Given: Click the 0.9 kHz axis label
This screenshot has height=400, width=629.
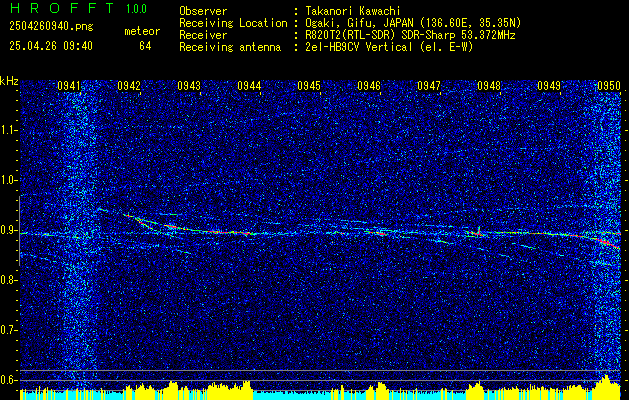Looking at the screenshot, I should pyautogui.click(x=9, y=230).
